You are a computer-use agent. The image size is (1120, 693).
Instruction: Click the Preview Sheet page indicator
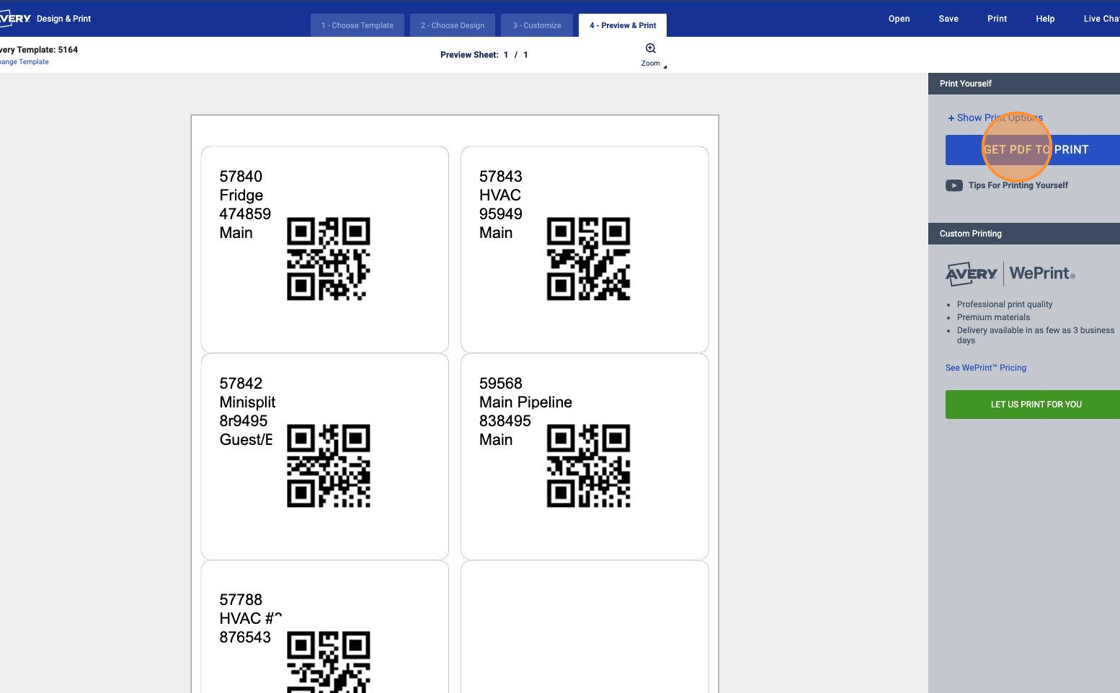click(x=484, y=55)
